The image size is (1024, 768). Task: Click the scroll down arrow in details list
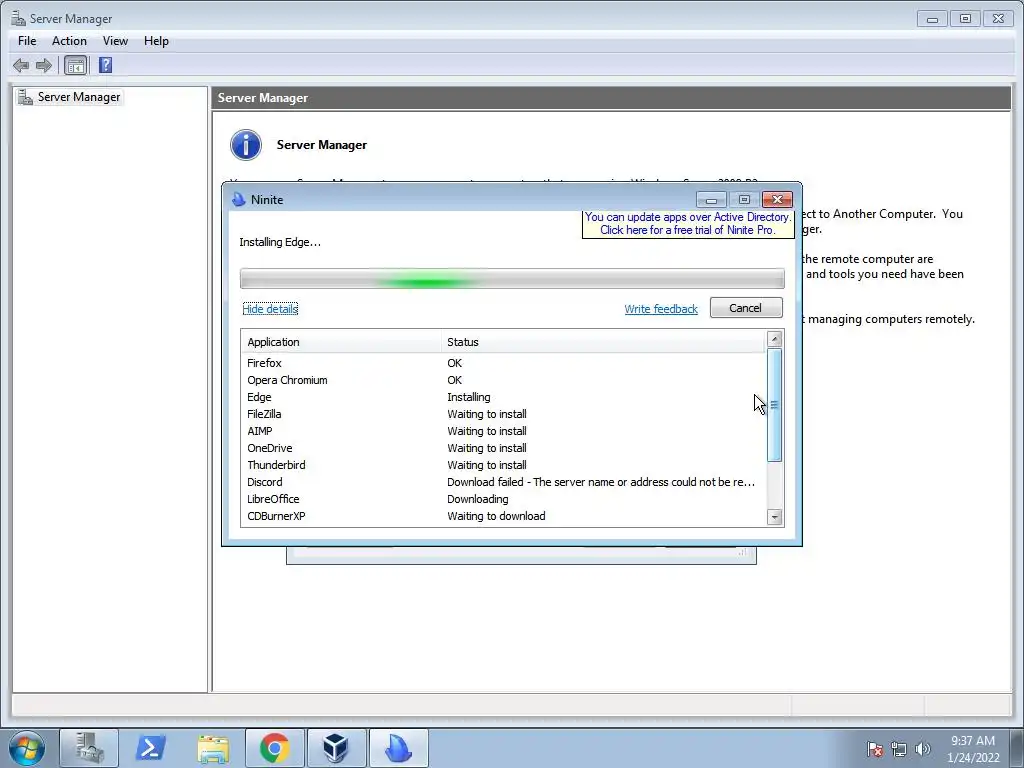coord(775,517)
